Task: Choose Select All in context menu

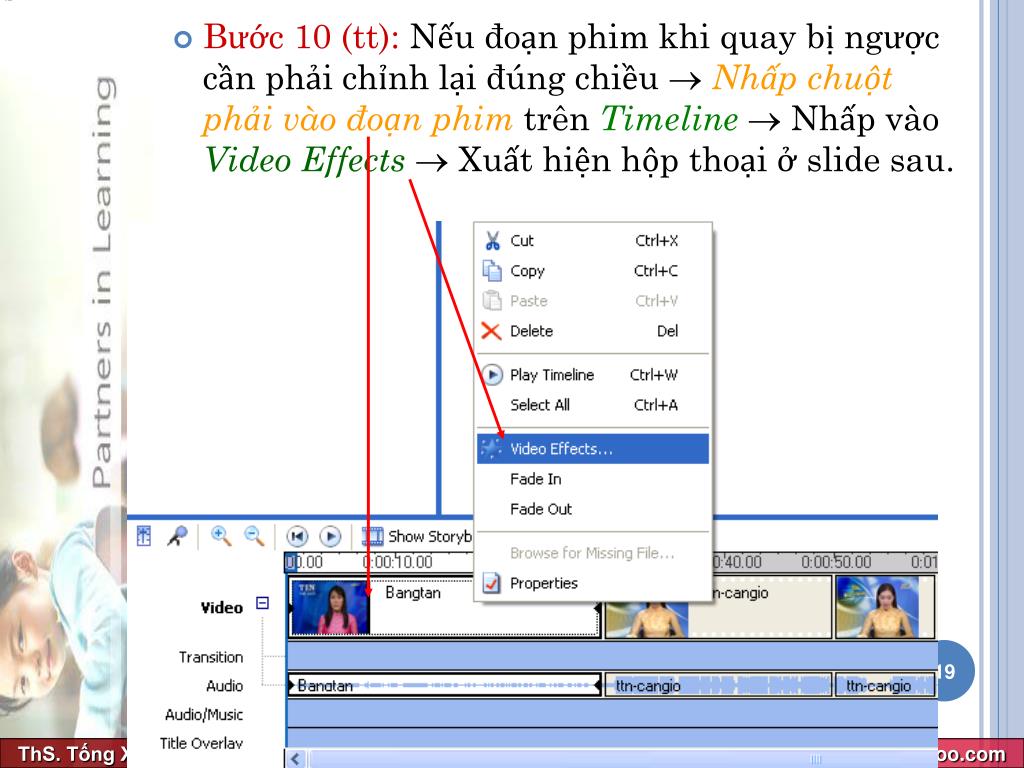Action: (593, 405)
